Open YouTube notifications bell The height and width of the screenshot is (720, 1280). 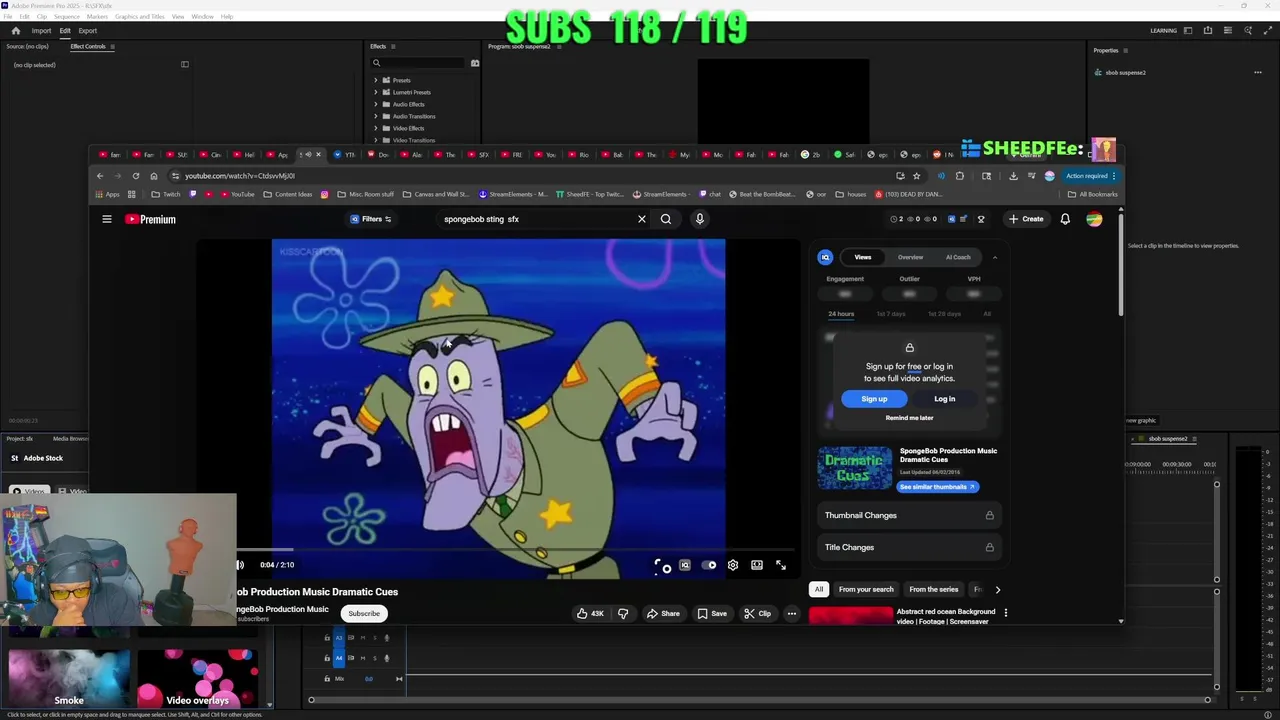pyautogui.click(x=1065, y=219)
